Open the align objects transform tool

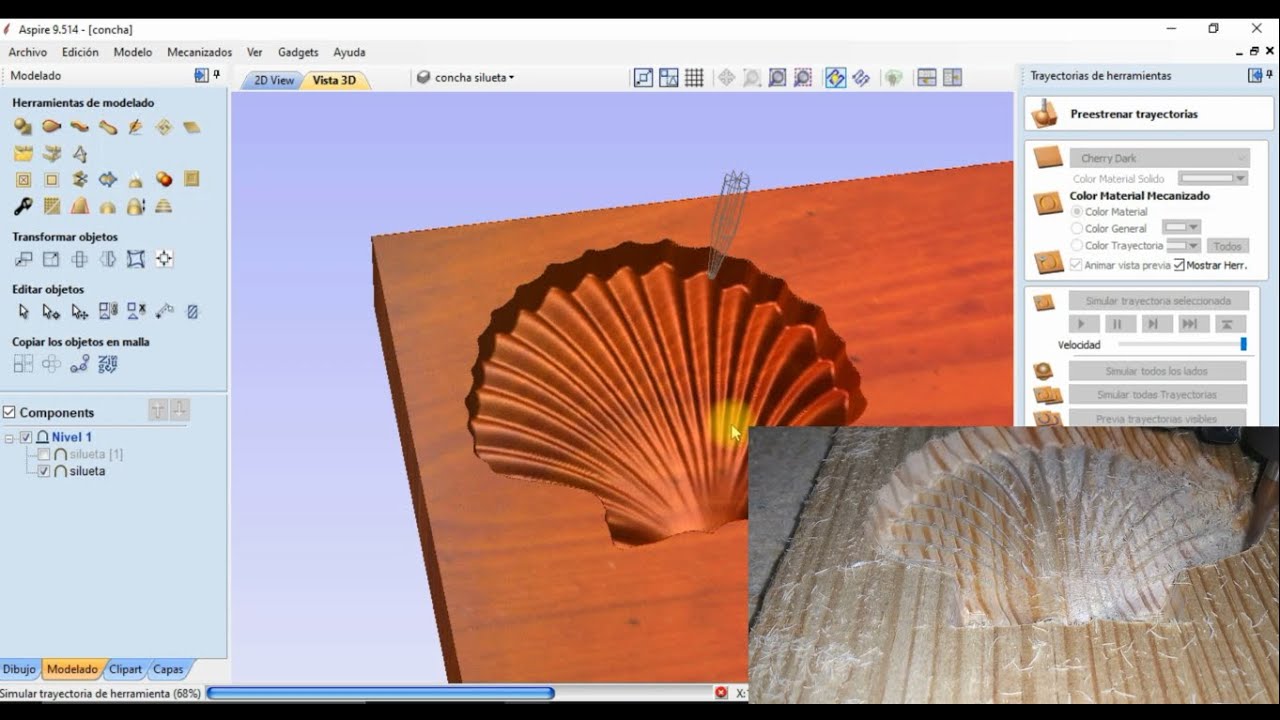(x=164, y=259)
